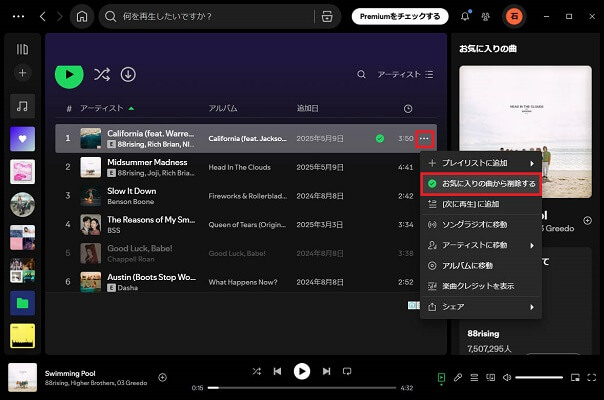The image size is (604, 400).
Task: Open the アーティスト sort order dropdown
Action: [405, 74]
